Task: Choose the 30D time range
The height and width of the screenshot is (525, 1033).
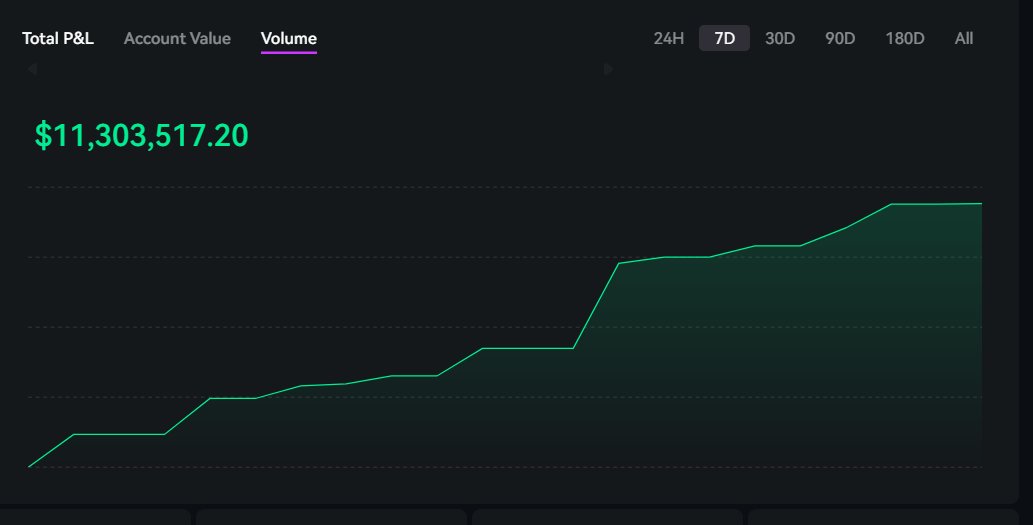Action: [x=780, y=38]
